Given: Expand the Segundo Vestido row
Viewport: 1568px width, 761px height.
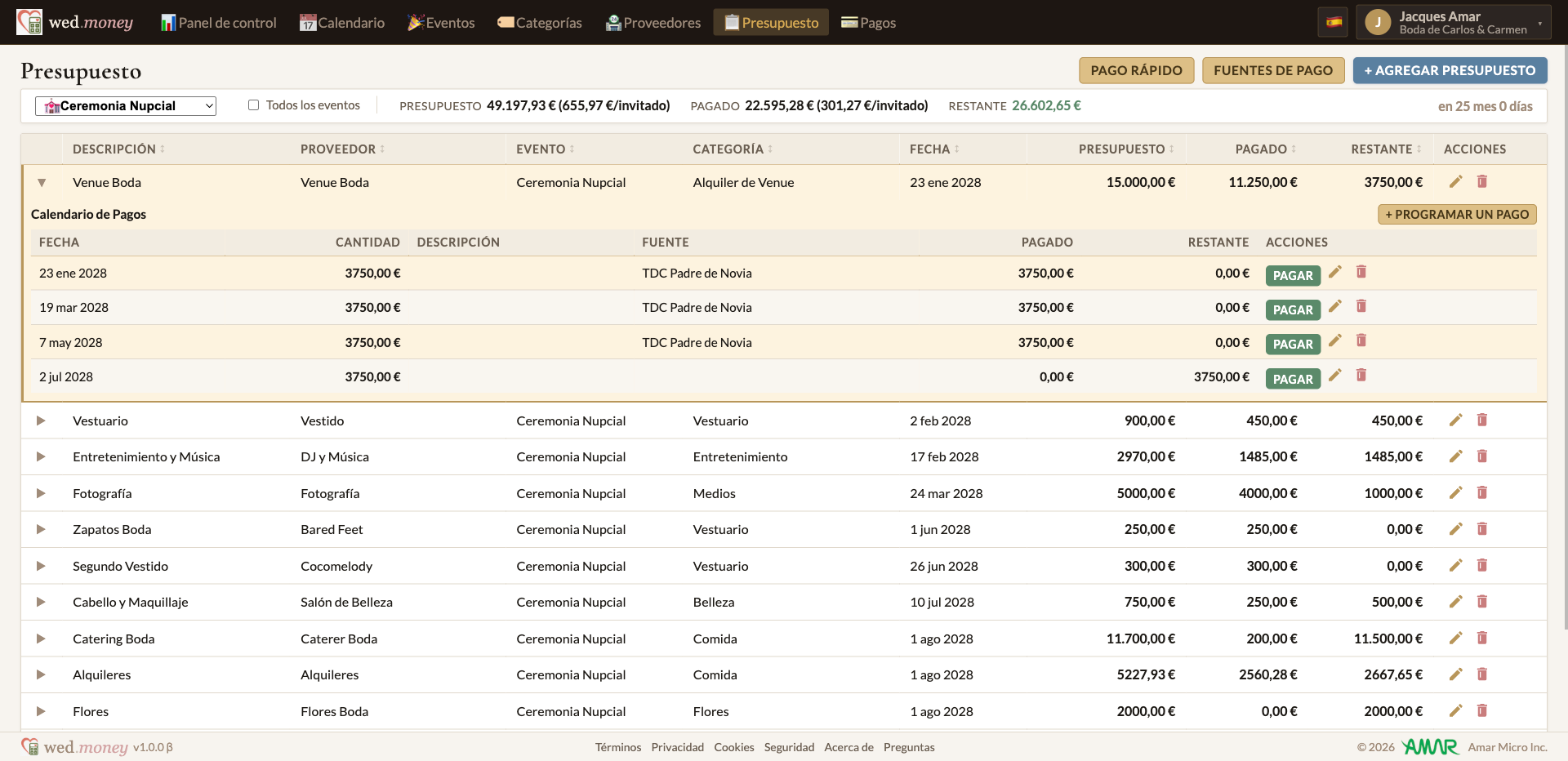Looking at the screenshot, I should point(41,566).
